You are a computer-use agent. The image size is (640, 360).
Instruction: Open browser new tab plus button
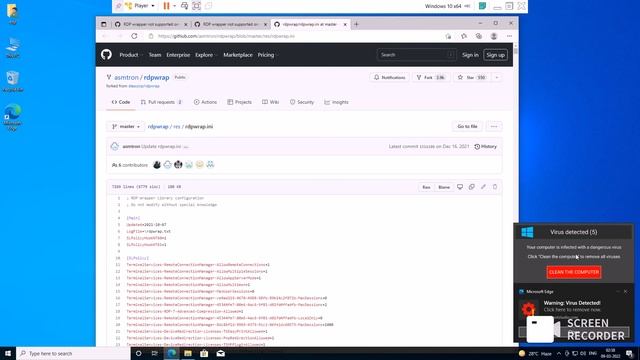coord(356,24)
